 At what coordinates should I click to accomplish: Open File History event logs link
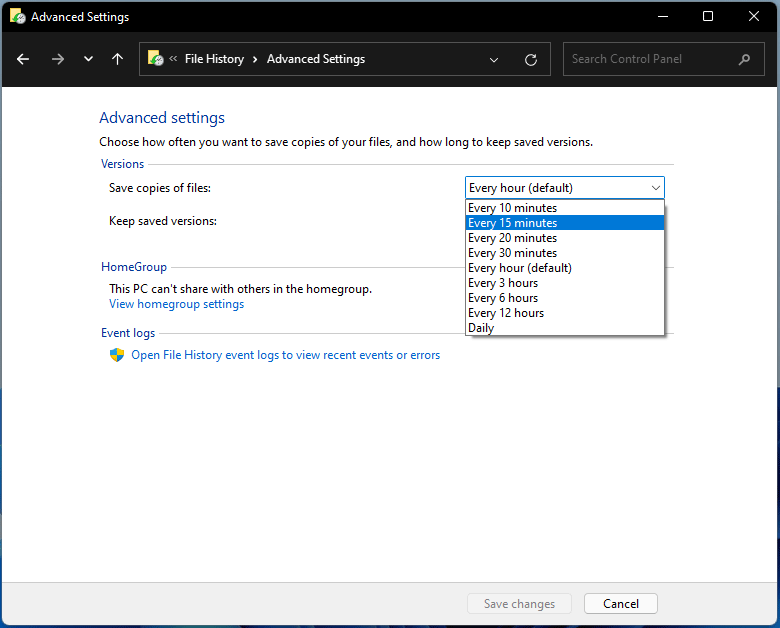[285, 355]
